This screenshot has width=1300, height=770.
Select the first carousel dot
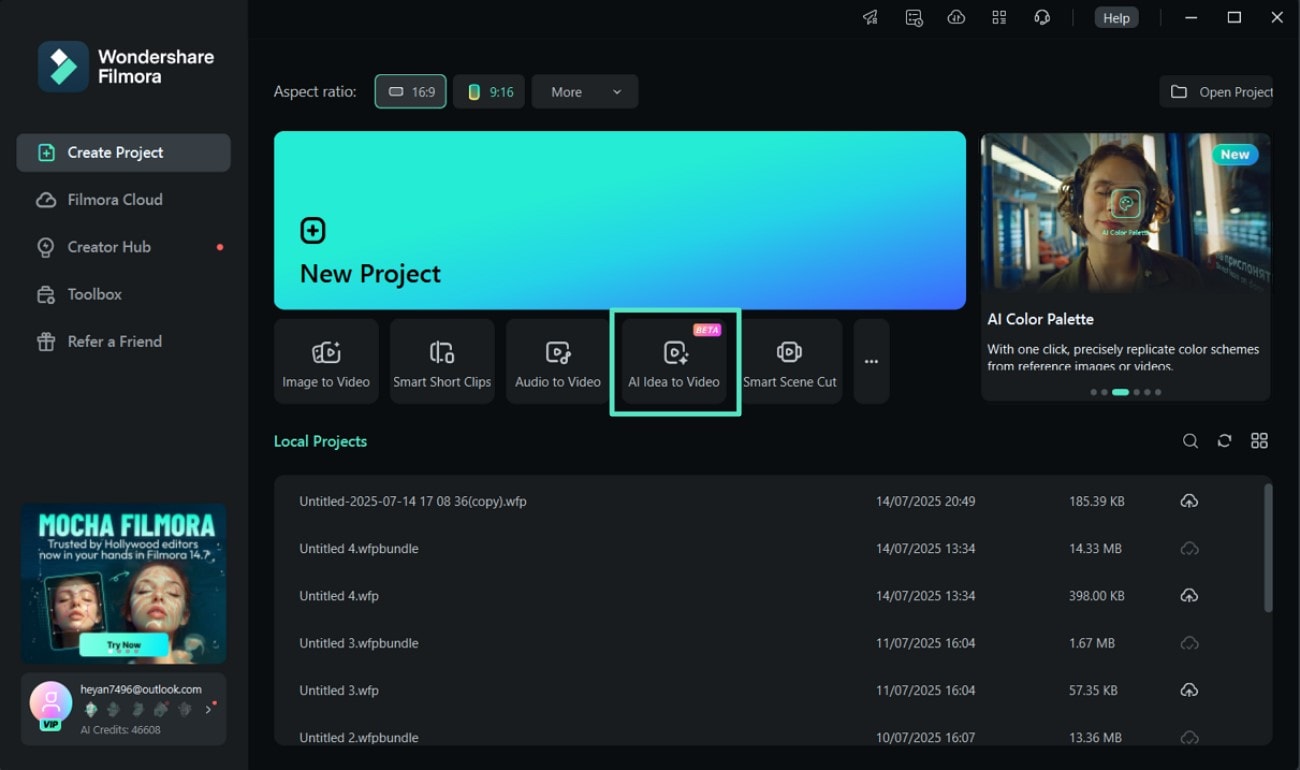(1093, 392)
